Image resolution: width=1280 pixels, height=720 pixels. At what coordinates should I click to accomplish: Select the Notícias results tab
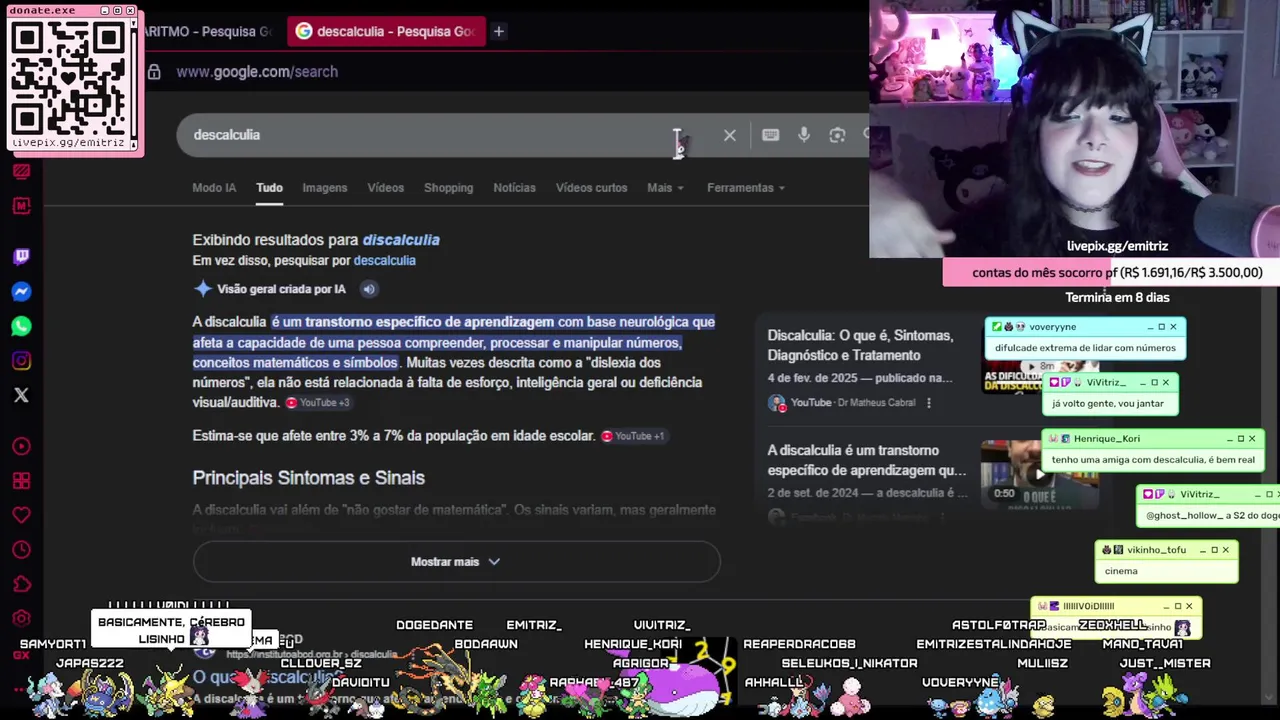(x=514, y=188)
